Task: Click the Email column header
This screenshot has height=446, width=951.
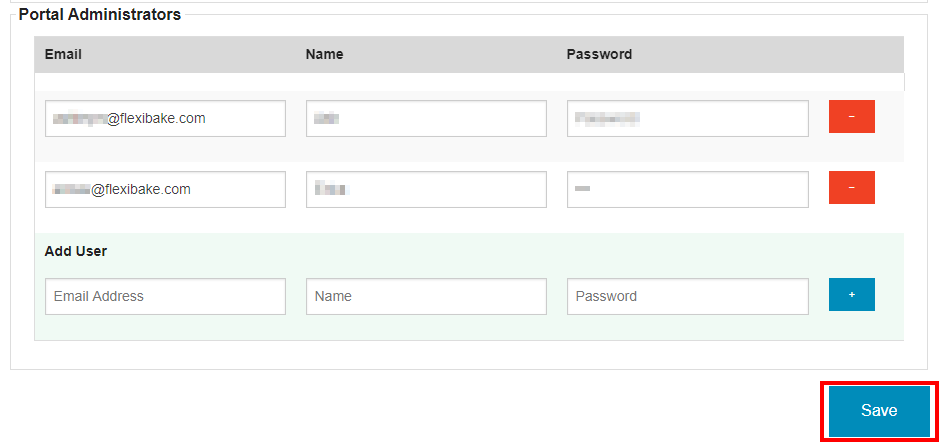Action: pyautogui.click(x=63, y=54)
